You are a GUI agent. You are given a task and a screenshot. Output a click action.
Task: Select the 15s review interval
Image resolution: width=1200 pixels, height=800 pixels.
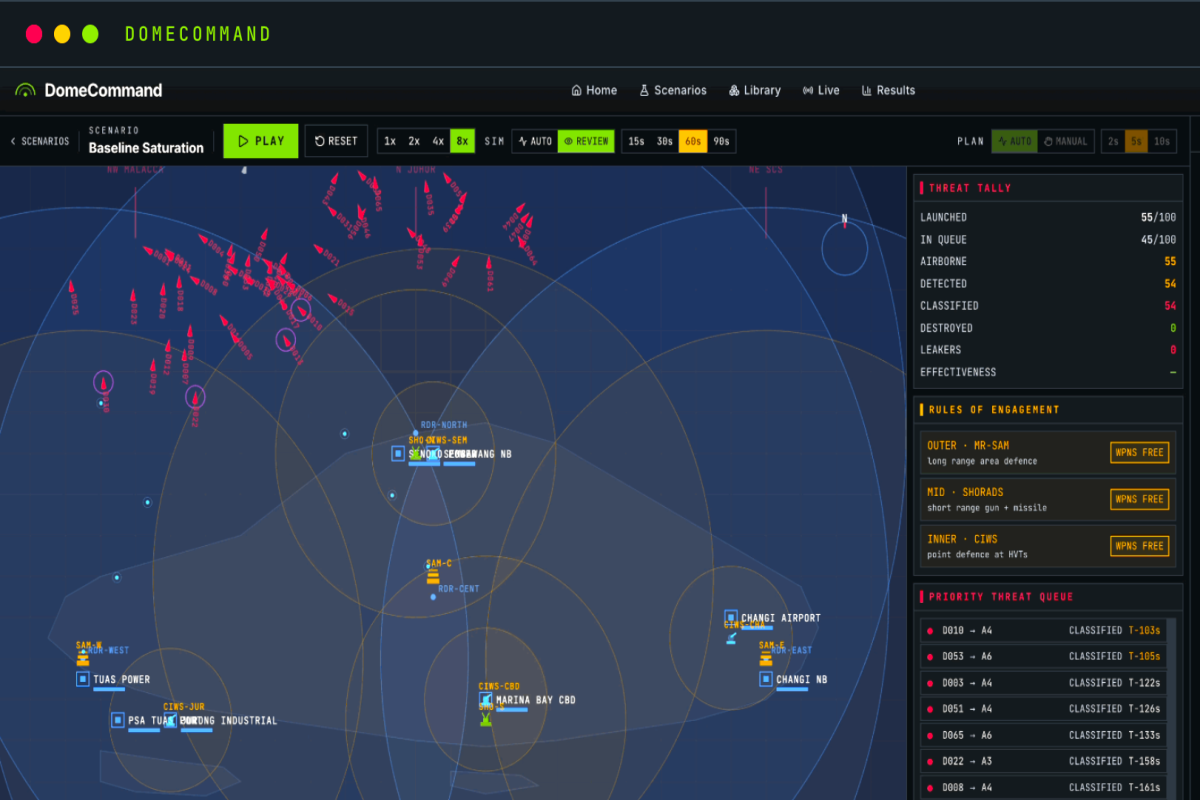pos(636,141)
